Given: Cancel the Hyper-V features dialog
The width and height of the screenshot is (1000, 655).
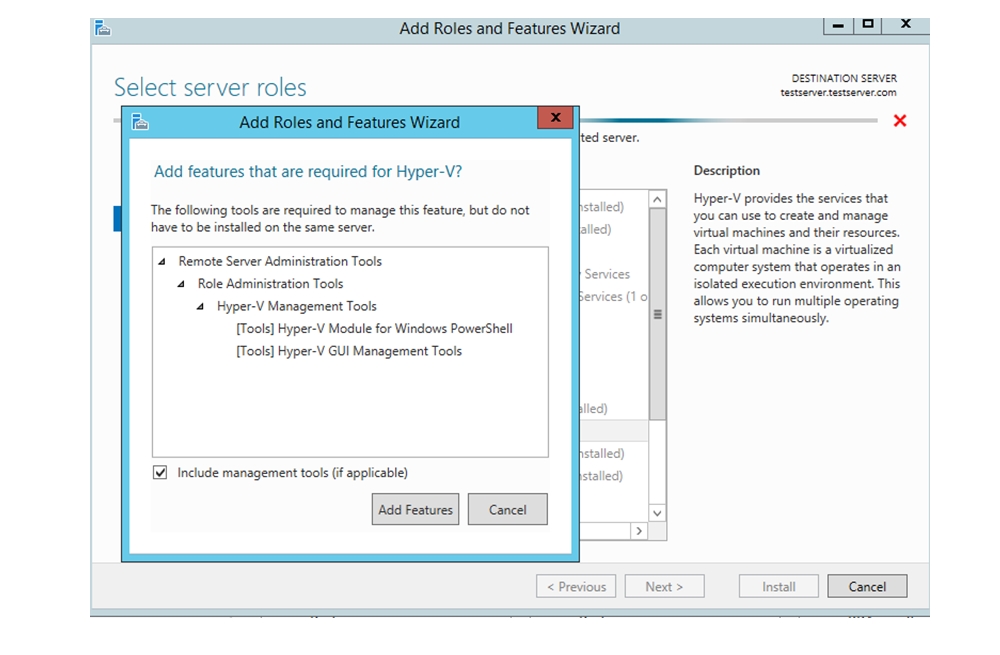Looking at the screenshot, I should pyautogui.click(x=508, y=510).
